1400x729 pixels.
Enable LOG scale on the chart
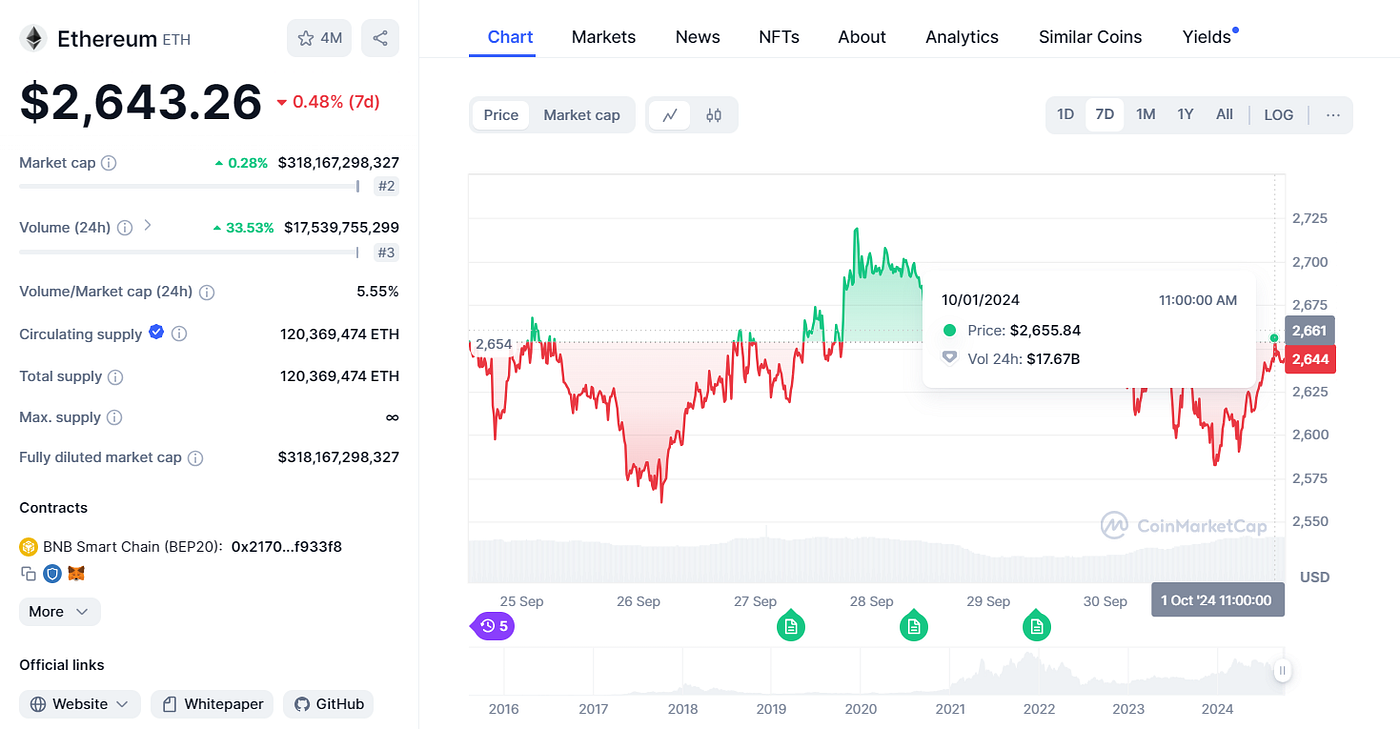(1278, 114)
